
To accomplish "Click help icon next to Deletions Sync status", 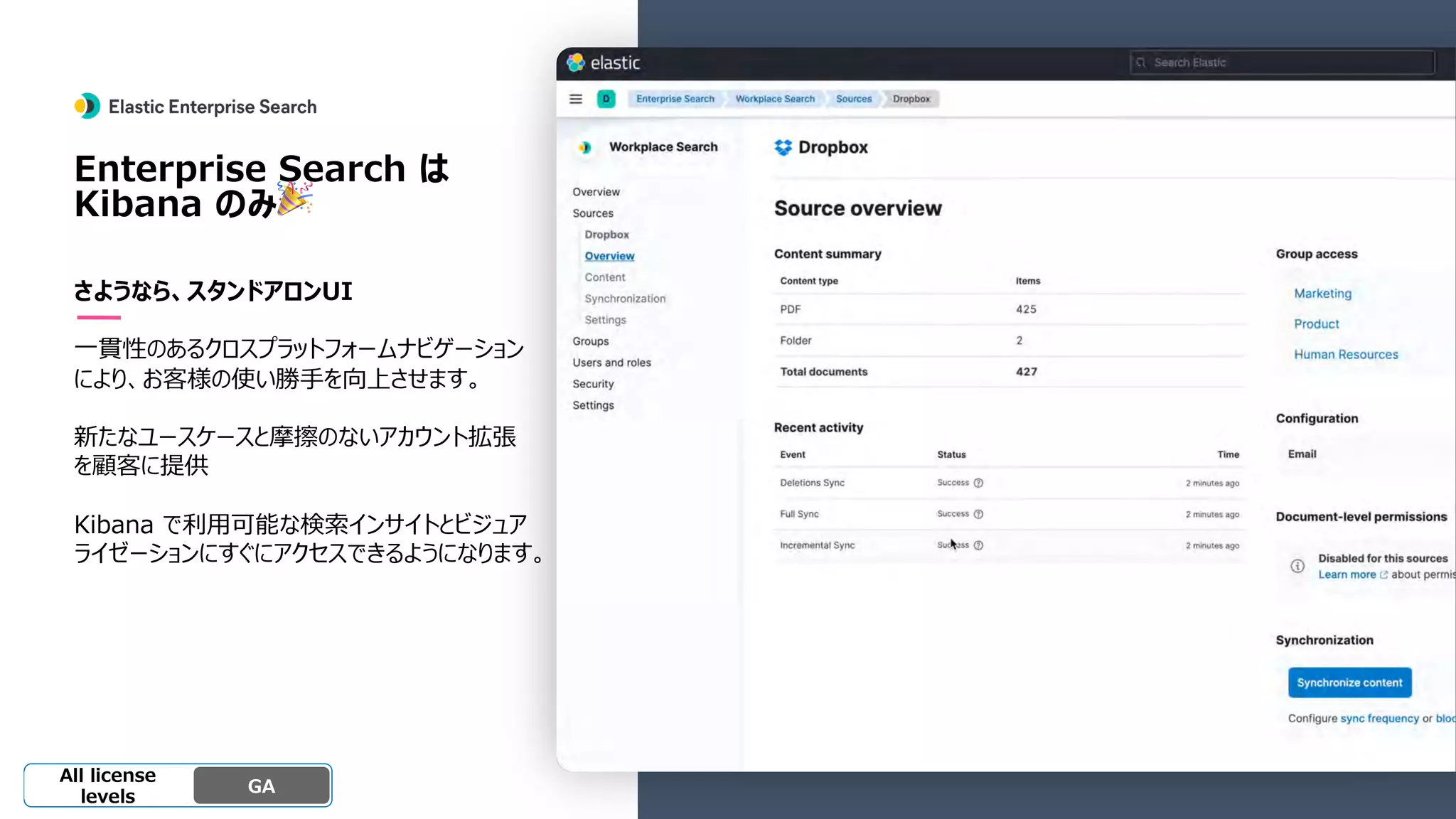I will pyautogui.click(x=978, y=483).
